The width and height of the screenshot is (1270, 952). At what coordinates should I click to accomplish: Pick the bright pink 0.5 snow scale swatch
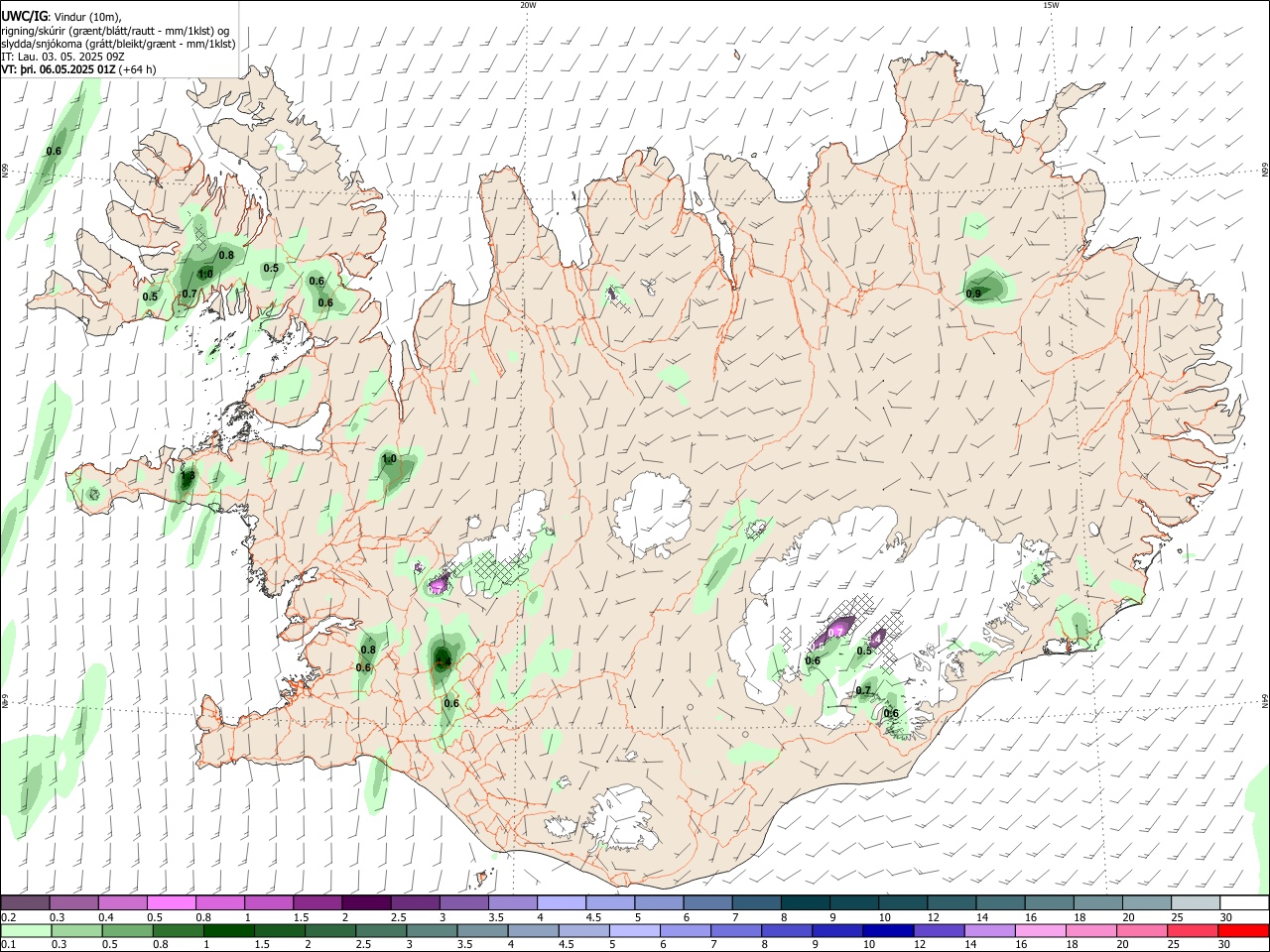(171, 902)
